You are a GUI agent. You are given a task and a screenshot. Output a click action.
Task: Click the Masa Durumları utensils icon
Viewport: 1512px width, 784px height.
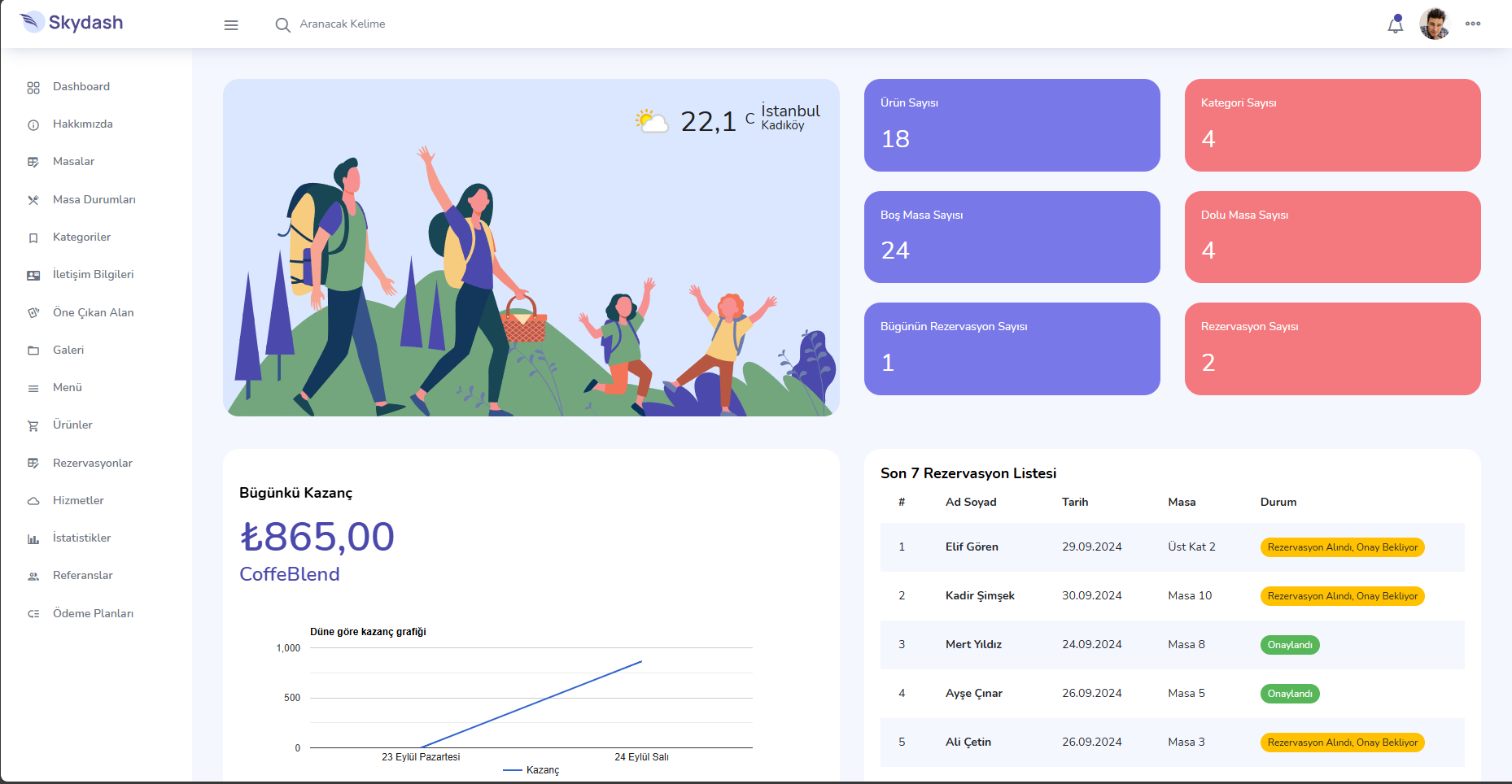(33, 200)
